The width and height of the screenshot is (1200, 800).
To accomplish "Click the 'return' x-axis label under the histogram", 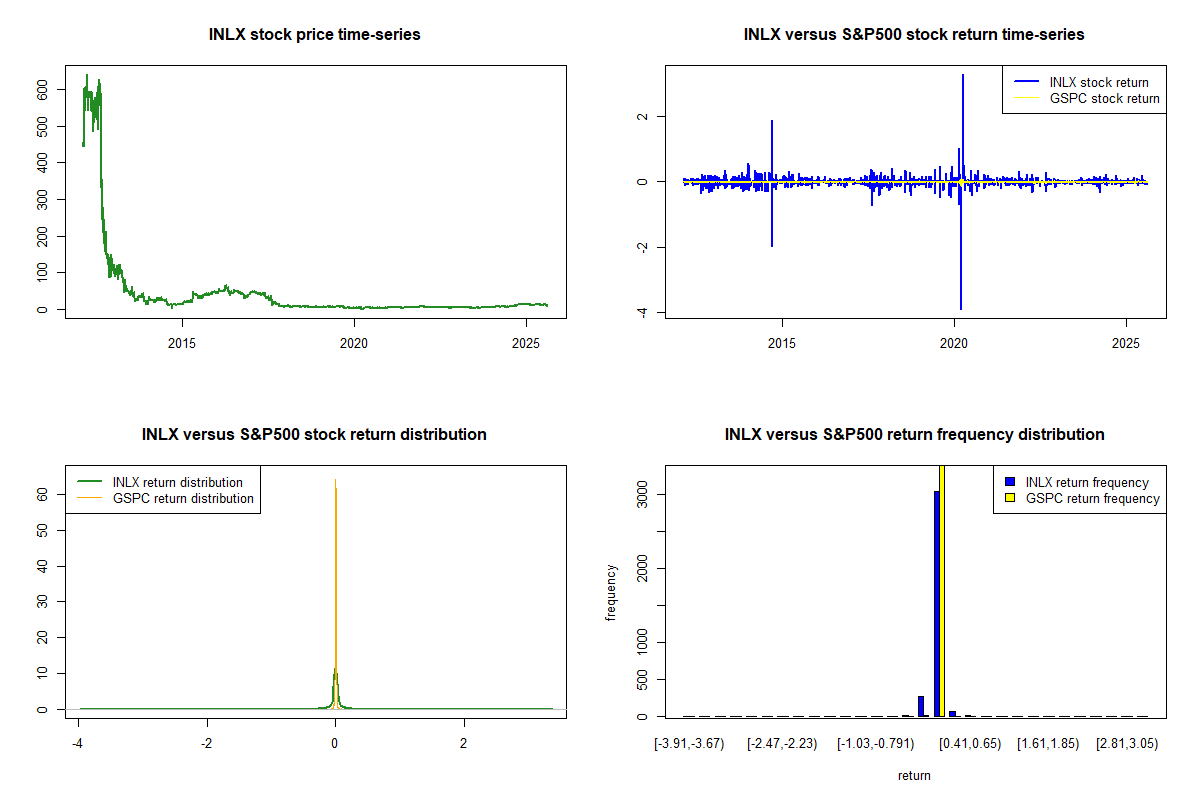I will [914, 776].
